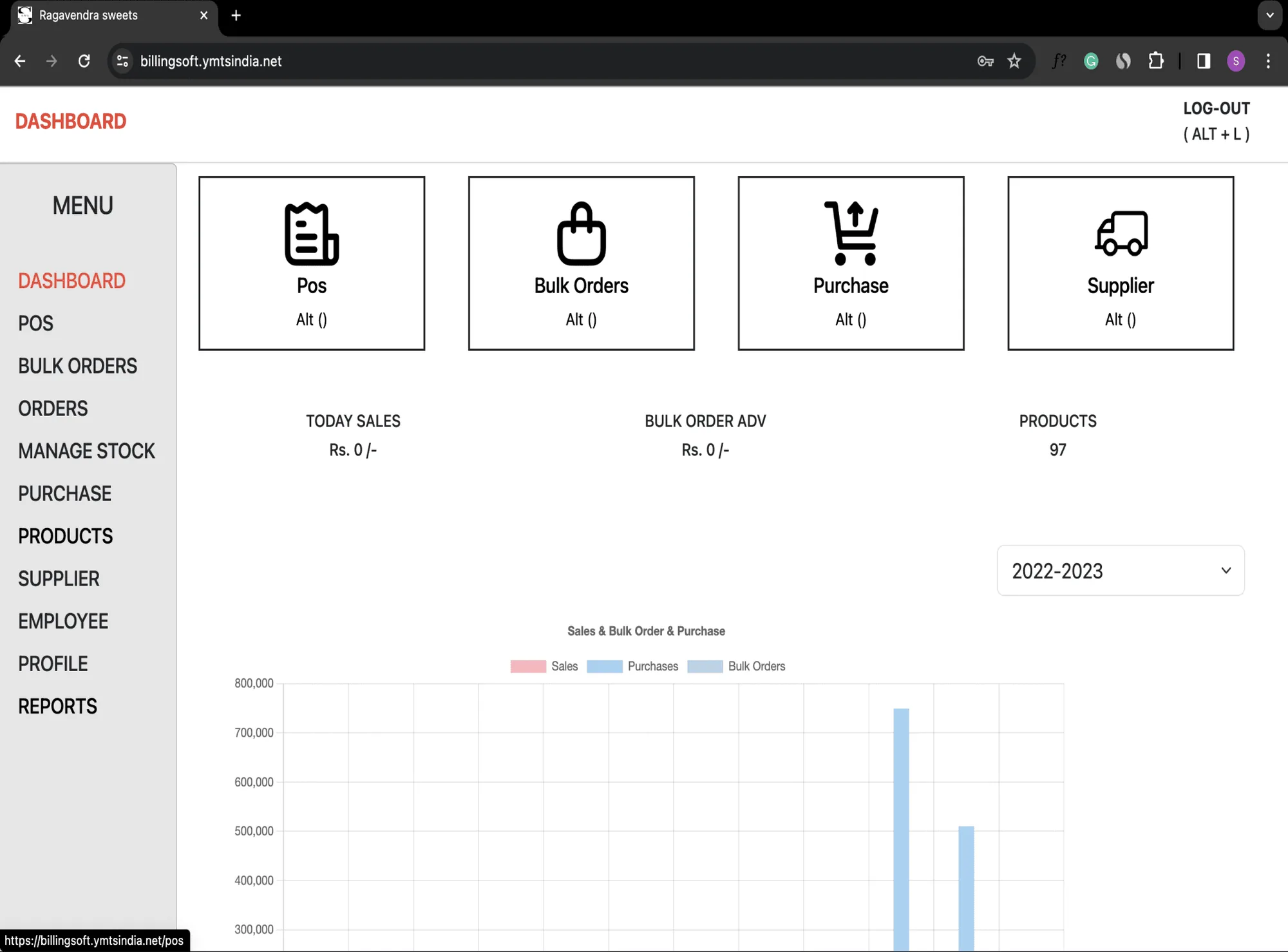Open the purple S profile avatar
Screen dimensions: 1288x952
(1236, 61)
